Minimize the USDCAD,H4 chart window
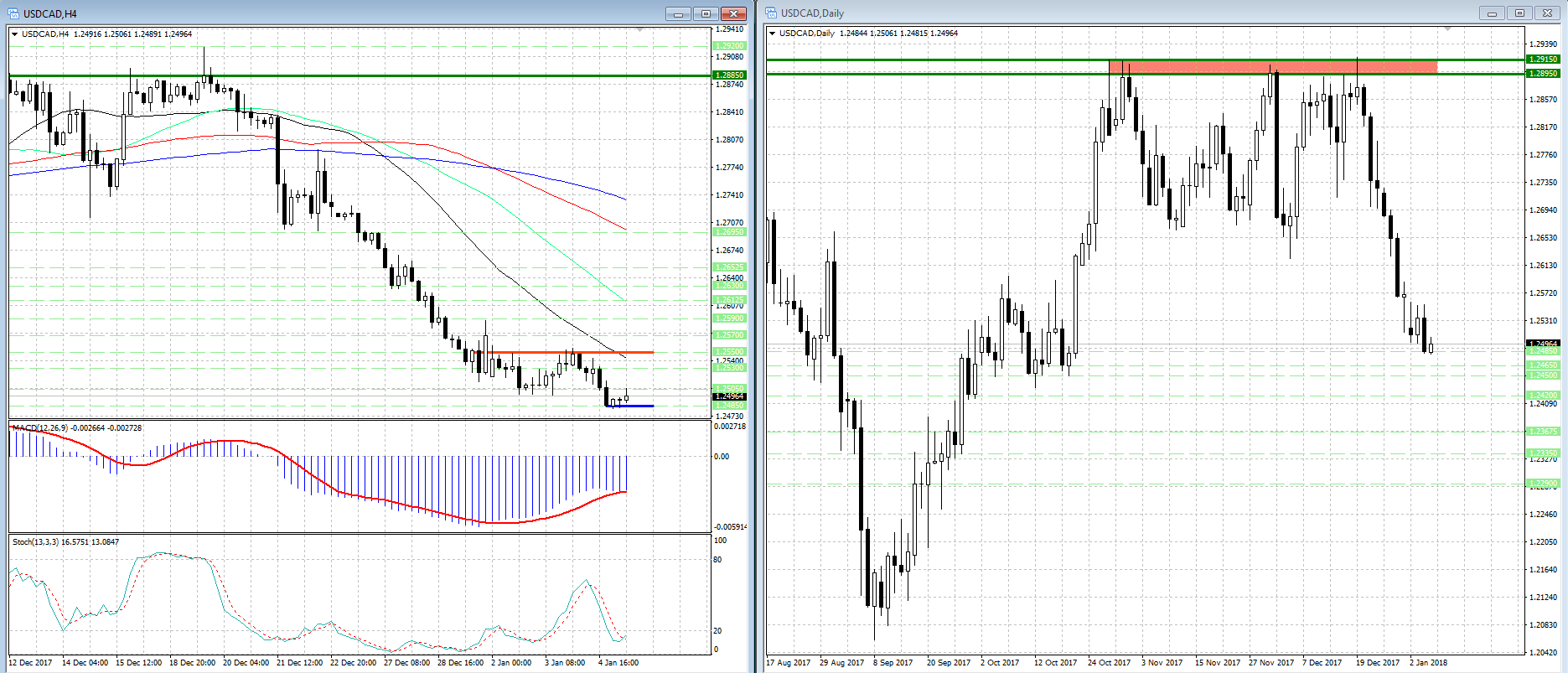This screenshot has width=1568, height=673. pos(678,13)
